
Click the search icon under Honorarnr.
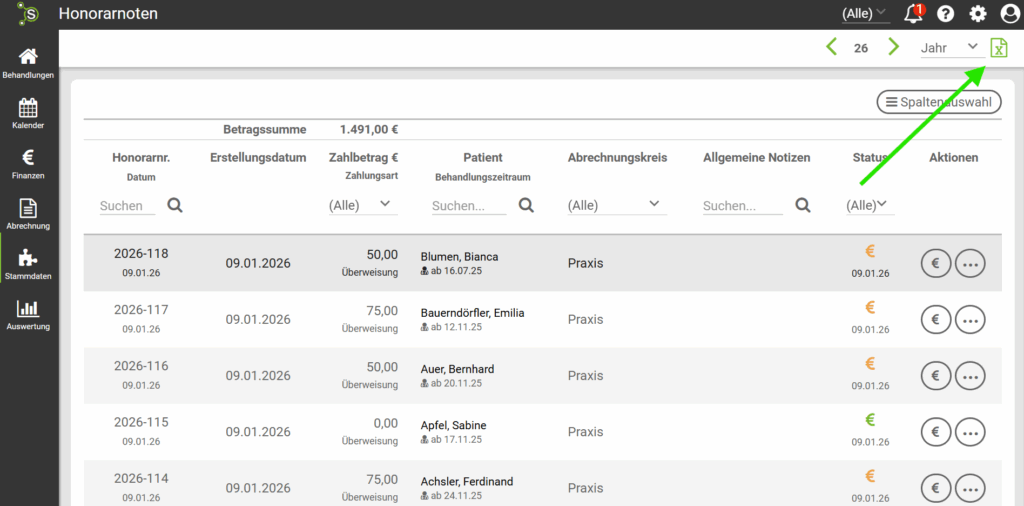pos(175,205)
